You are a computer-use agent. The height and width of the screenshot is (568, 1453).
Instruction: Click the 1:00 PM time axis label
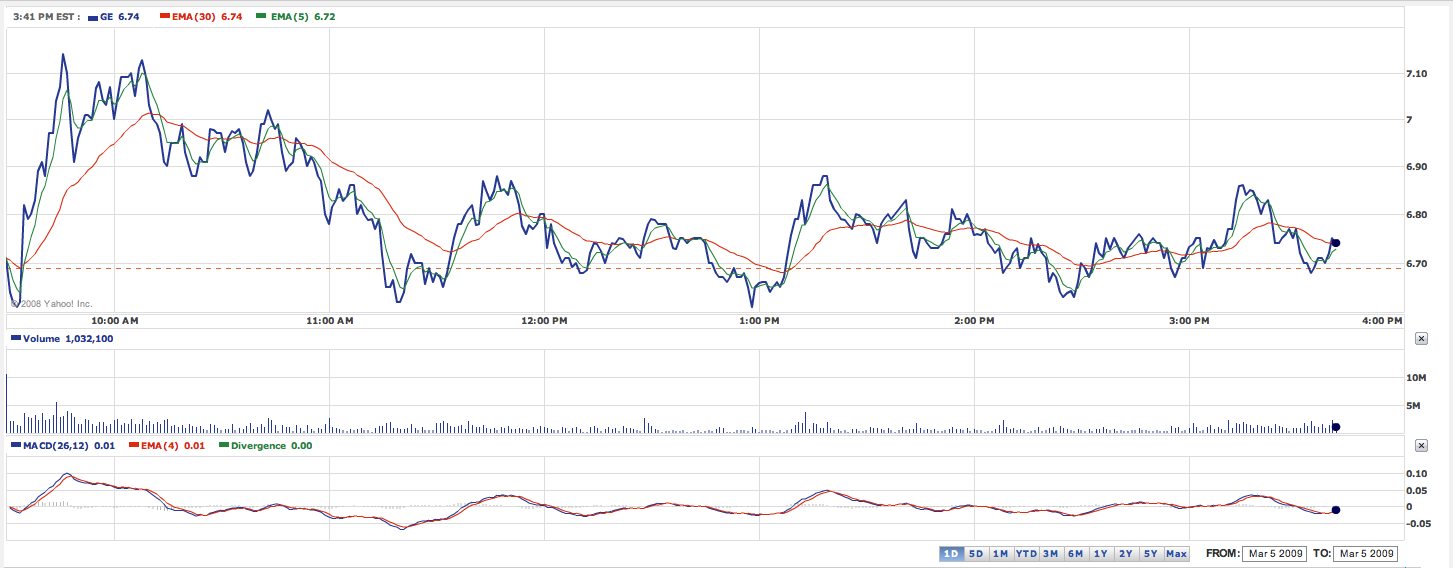760,321
